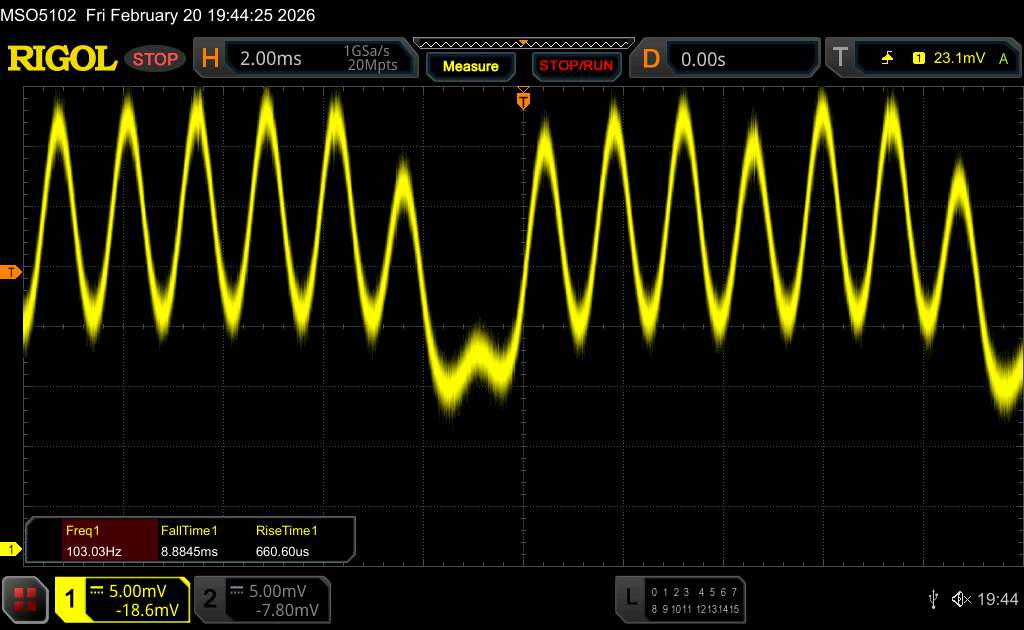This screenshot has height=630, width=1024.
Task: Open the red grid function menu icon
Action: tap(26, 598)
